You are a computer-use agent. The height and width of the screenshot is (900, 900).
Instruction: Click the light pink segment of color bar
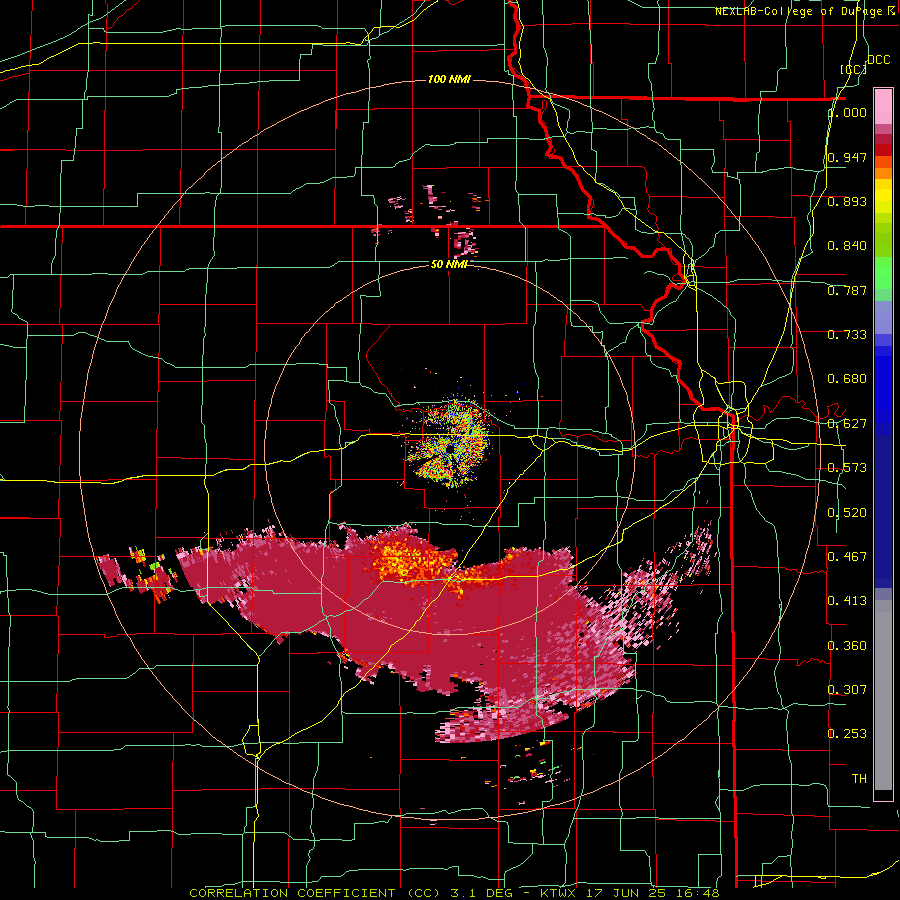click(883, 107)
